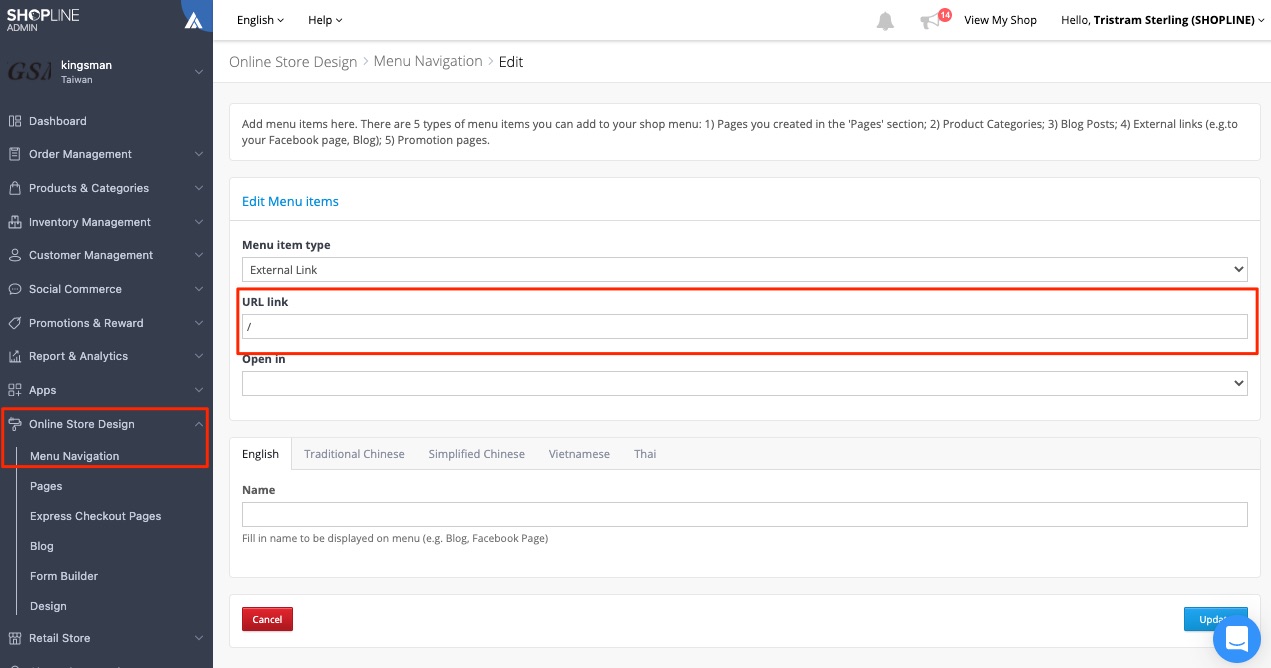Viewport: 1271px width, 668px height.
Task: Switch to the Traditional Chinese tab
Action: [354, 454]
